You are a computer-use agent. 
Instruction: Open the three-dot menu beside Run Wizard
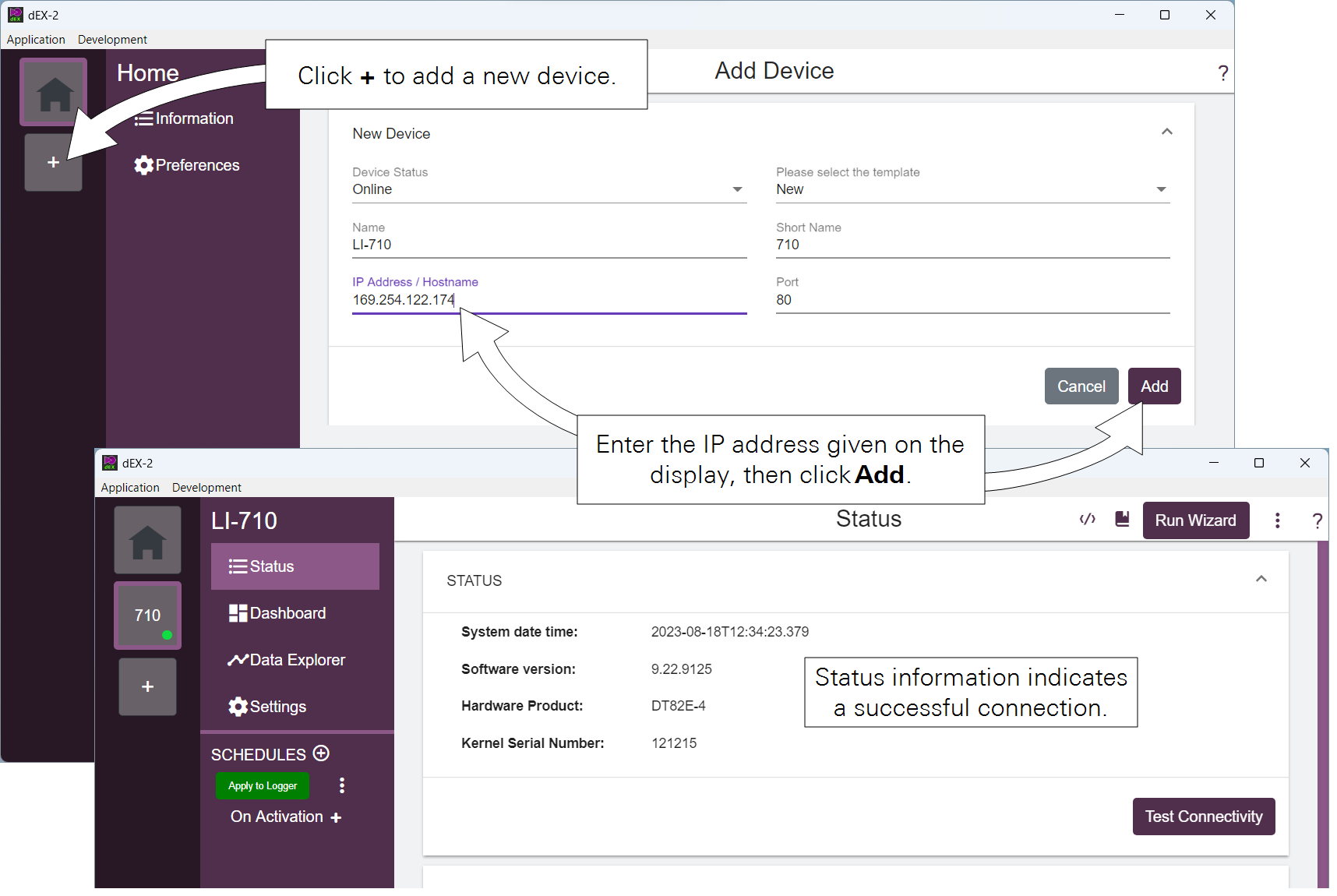(1277, 520)
